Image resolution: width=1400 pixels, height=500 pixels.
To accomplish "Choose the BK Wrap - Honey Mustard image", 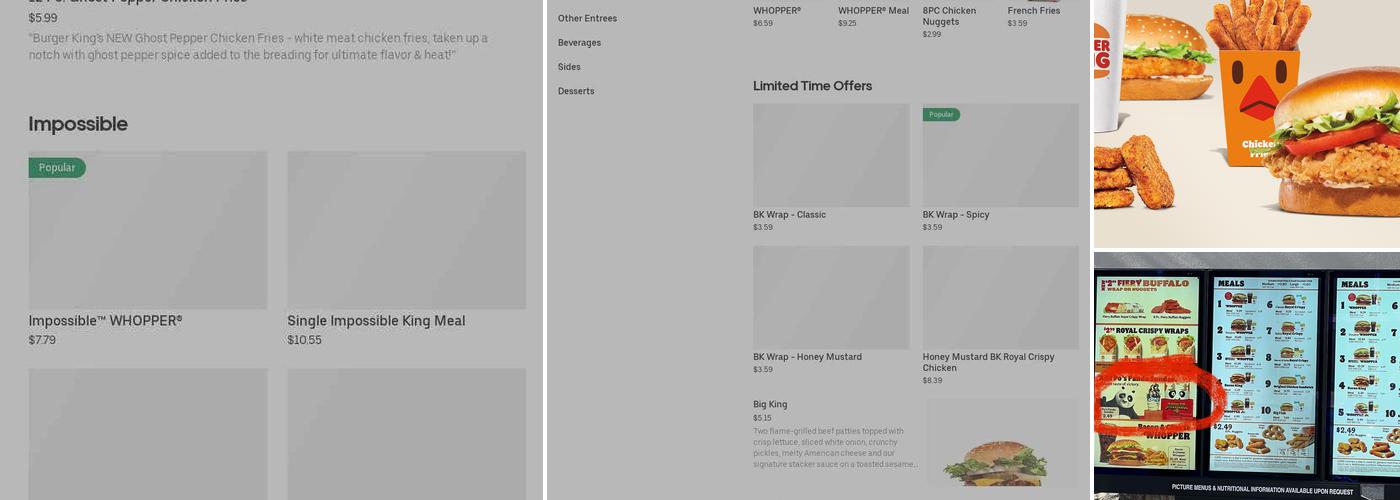I will pos(831,298).
